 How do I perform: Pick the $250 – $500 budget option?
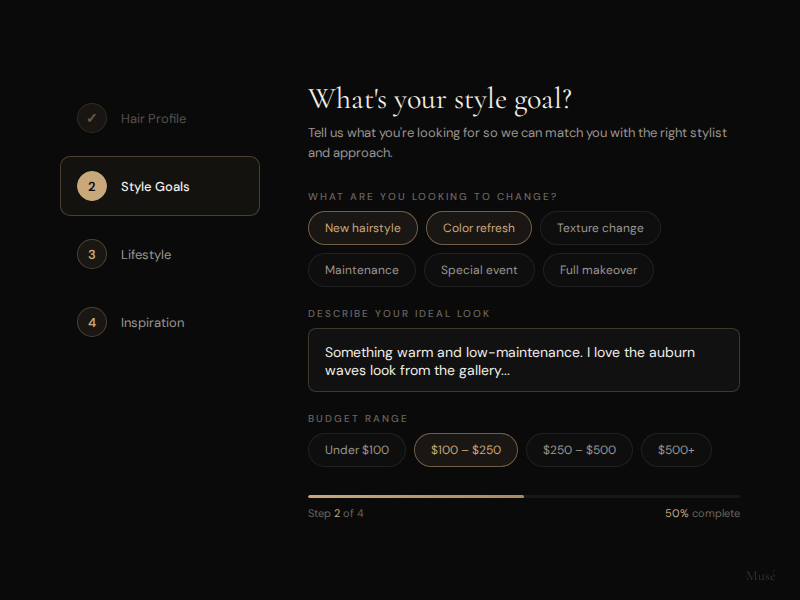tap(579, 450)
